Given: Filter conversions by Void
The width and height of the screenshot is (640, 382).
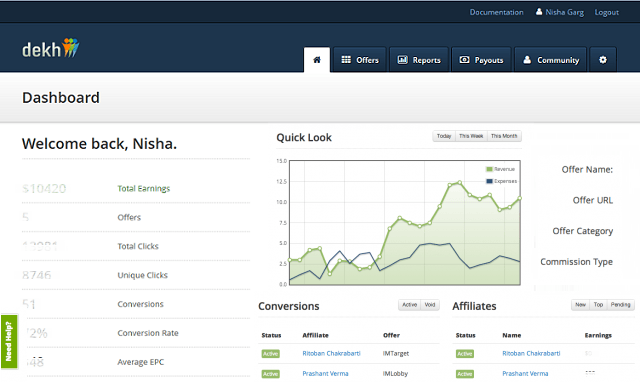Looking at the screenshot, I should coord(430,304).
